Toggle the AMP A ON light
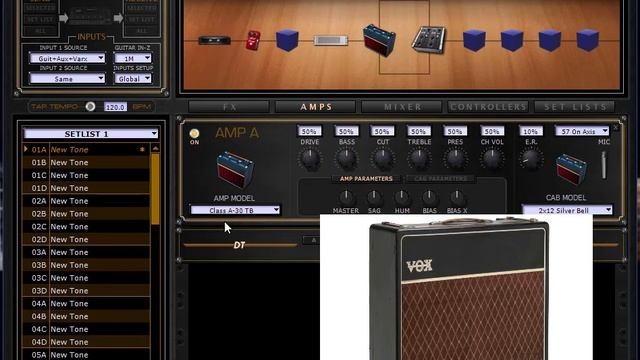The image size is (640, 360). pos(194,133)
